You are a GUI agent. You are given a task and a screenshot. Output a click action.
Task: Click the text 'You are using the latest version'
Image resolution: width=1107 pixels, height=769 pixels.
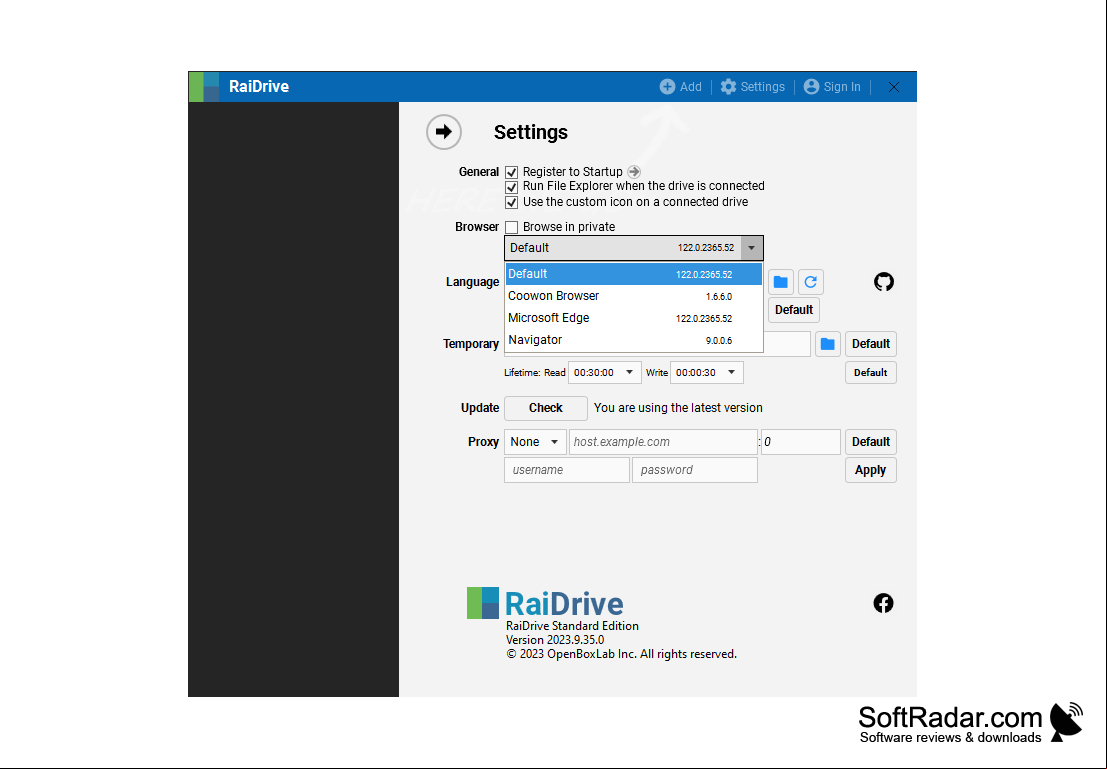coord(678,408)
